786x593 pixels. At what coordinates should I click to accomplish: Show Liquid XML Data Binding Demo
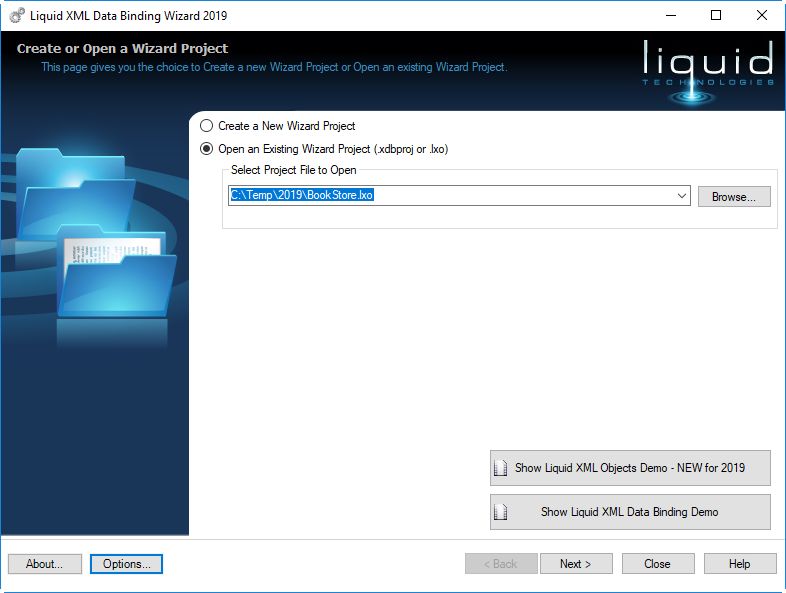coord(630,512)
